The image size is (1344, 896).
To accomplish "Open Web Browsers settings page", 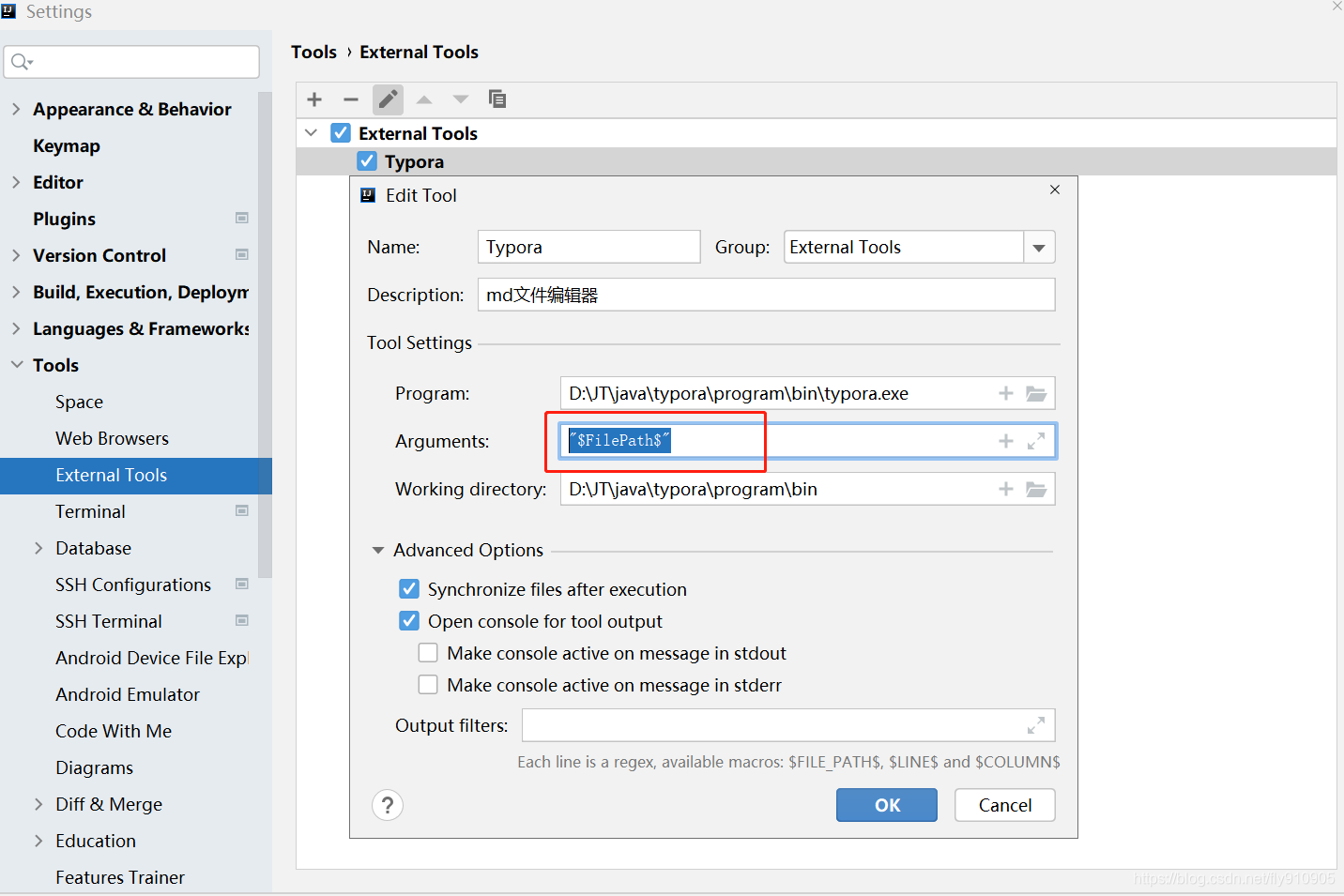I will tap(112, 438).
